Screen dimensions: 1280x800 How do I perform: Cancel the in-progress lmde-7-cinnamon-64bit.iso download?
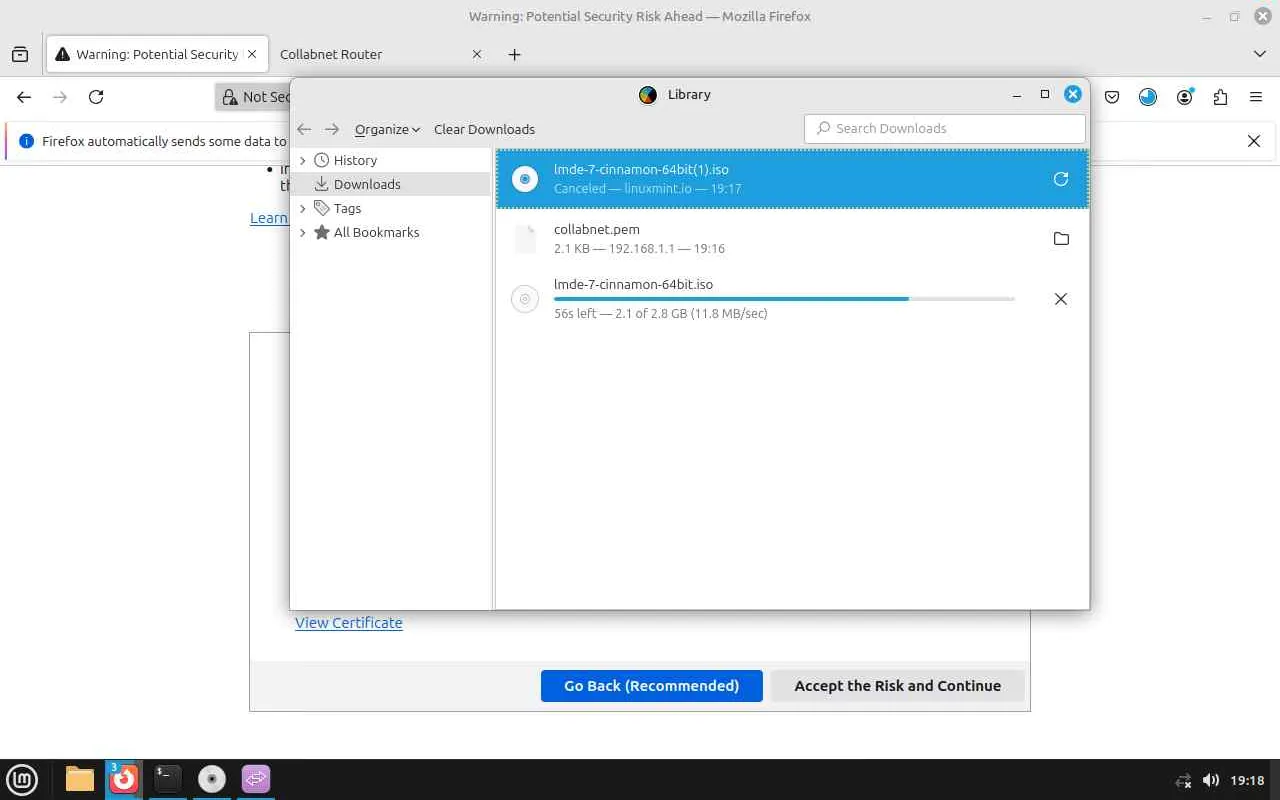pos(1061,299)
